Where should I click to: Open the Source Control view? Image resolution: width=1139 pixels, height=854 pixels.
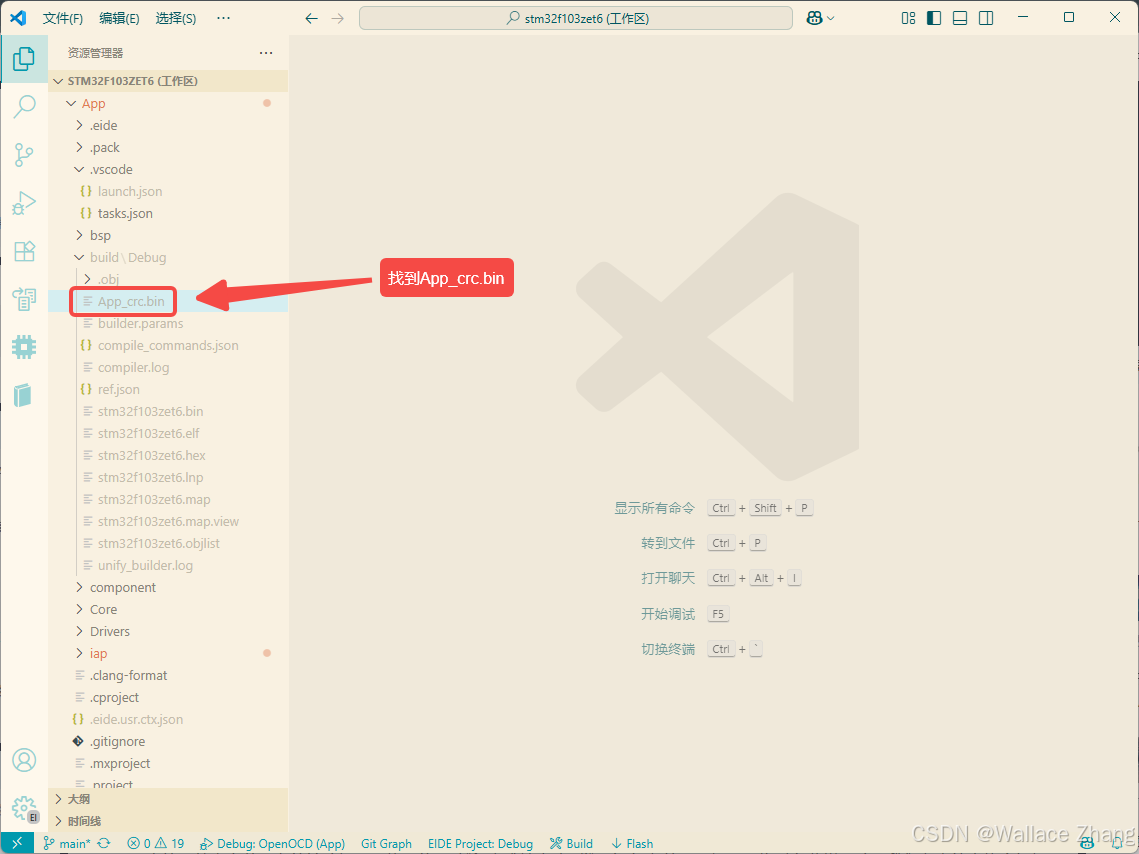coord(24,155)
